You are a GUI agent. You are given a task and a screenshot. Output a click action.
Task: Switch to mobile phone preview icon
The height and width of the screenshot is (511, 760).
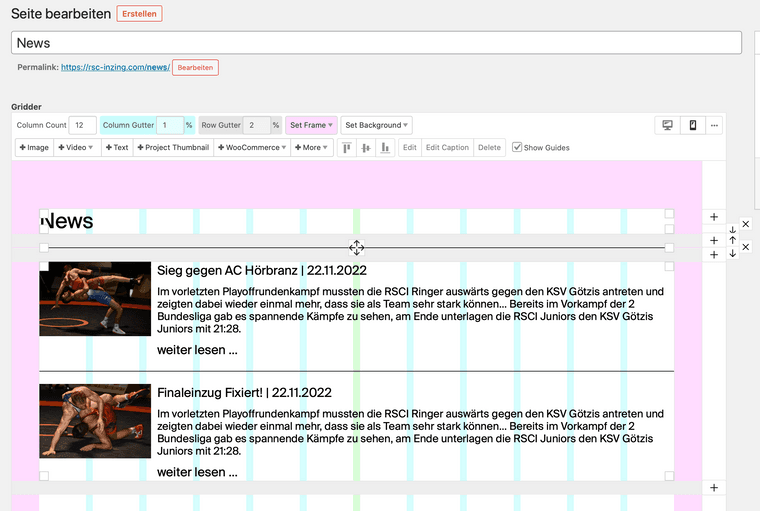691,125
